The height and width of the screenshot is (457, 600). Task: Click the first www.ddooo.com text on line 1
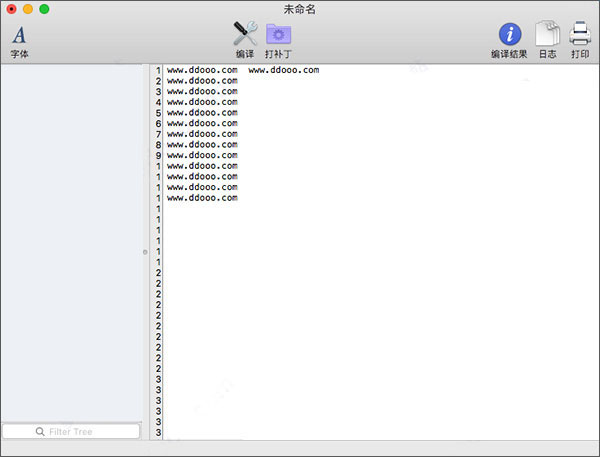tap(202, 70)
